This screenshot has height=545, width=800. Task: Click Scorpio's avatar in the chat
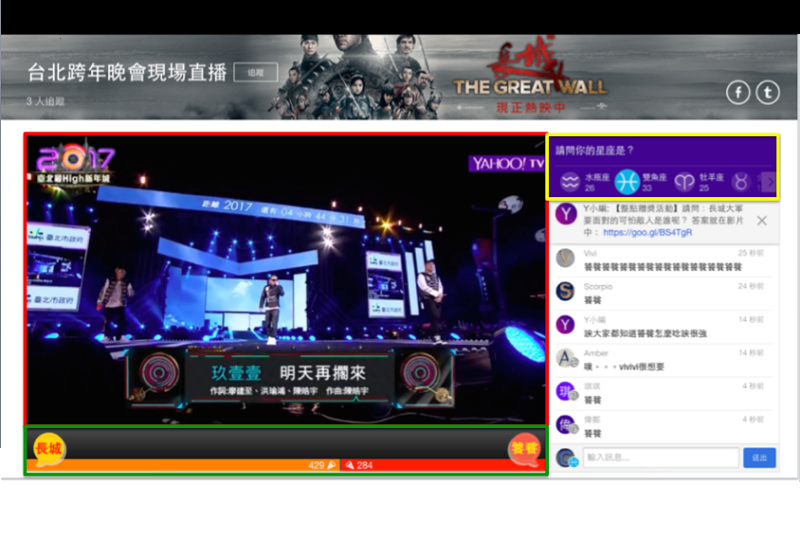click(x=565, y=291)
